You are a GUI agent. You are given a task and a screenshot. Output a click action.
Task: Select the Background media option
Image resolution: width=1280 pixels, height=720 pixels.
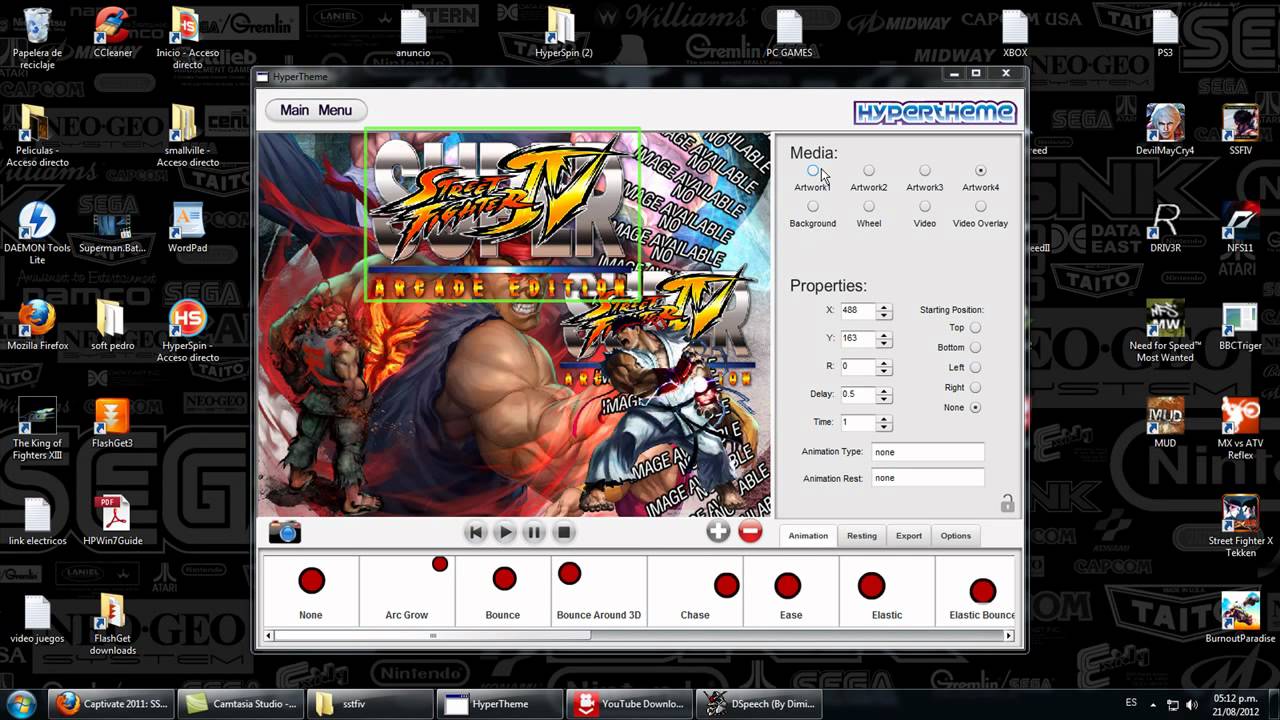click(x=813, y=207)
